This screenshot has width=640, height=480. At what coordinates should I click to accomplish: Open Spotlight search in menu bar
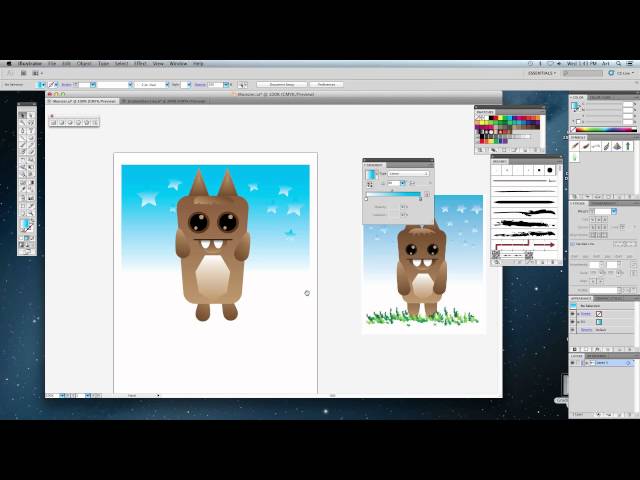(x=619, y=64)
